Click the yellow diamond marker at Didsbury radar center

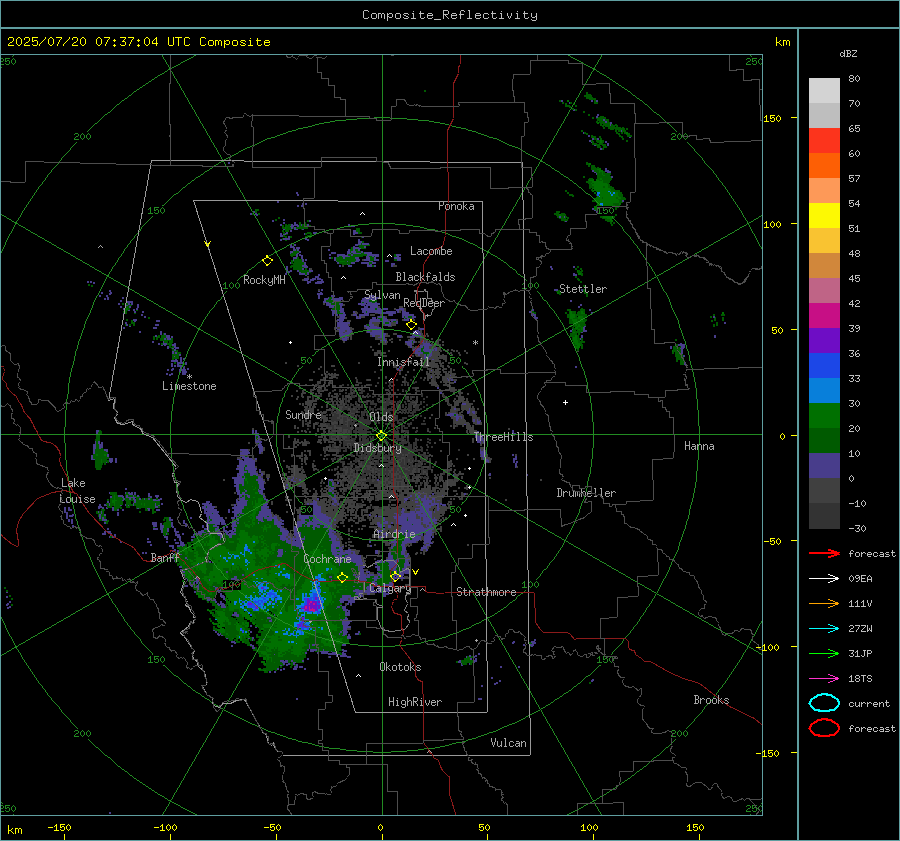(x=381, y=436)
